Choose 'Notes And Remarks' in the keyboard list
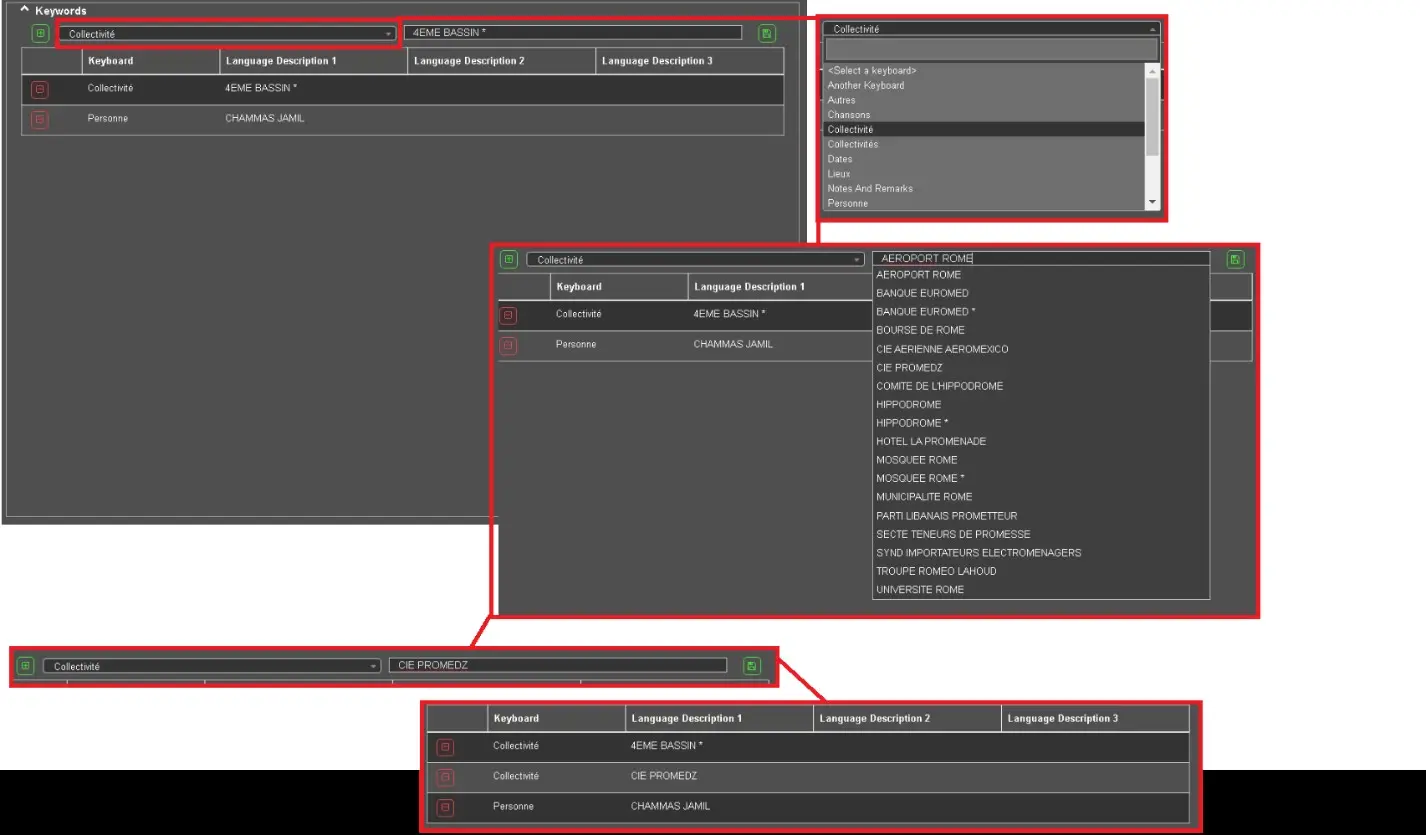The width and height of the screenshot is (1426, 835). [869, 188]
